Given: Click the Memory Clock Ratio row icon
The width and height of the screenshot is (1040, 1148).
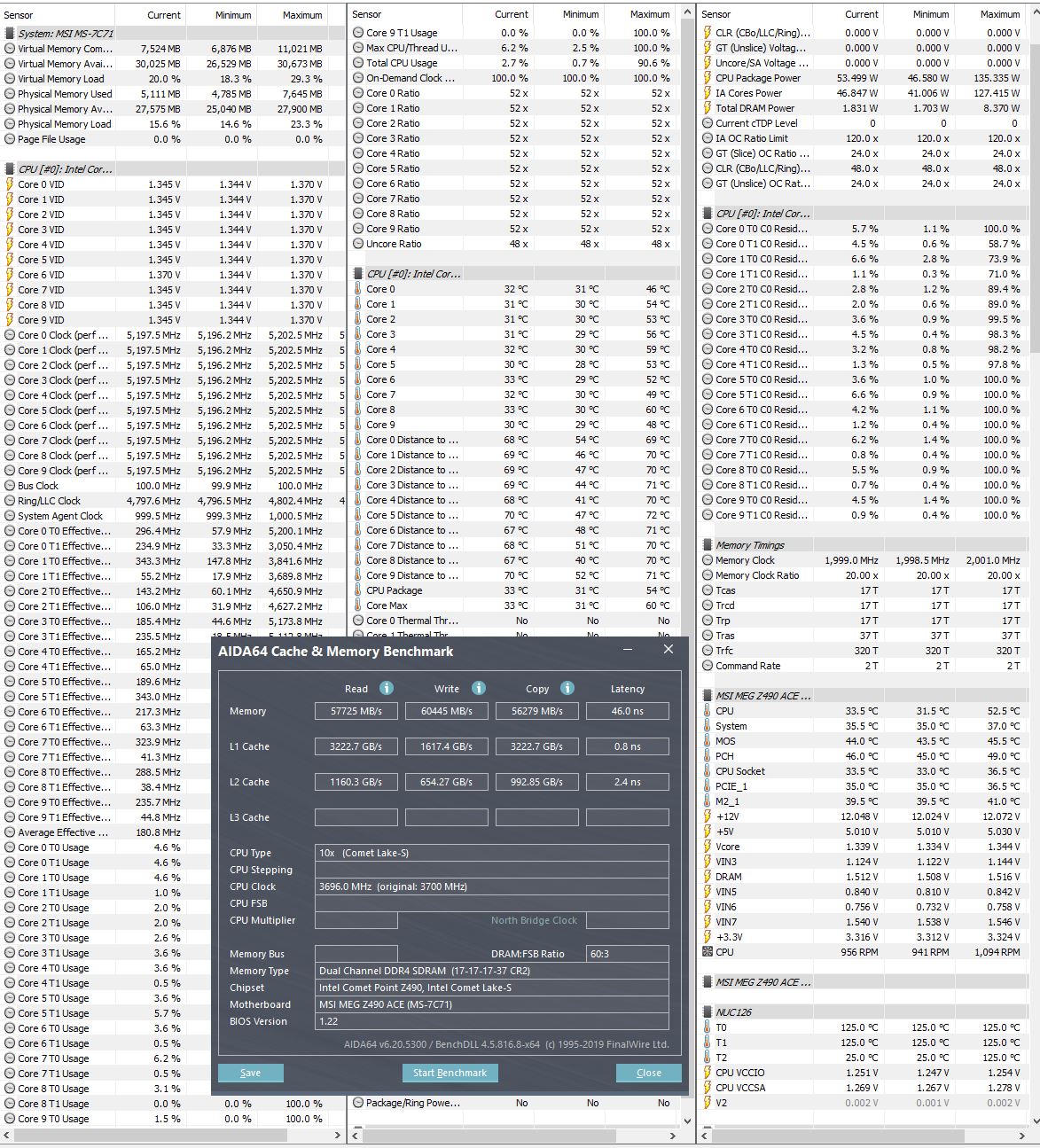Looking at the screenshot, I should pyautogui.click(x=708, y=575).
